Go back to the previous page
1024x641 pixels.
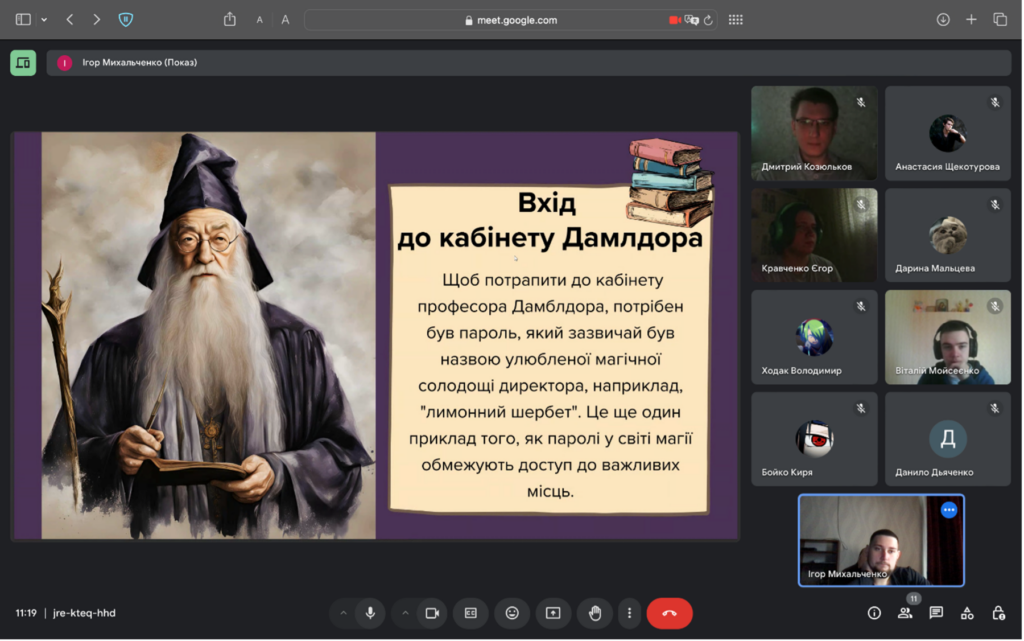click(70, 20)
